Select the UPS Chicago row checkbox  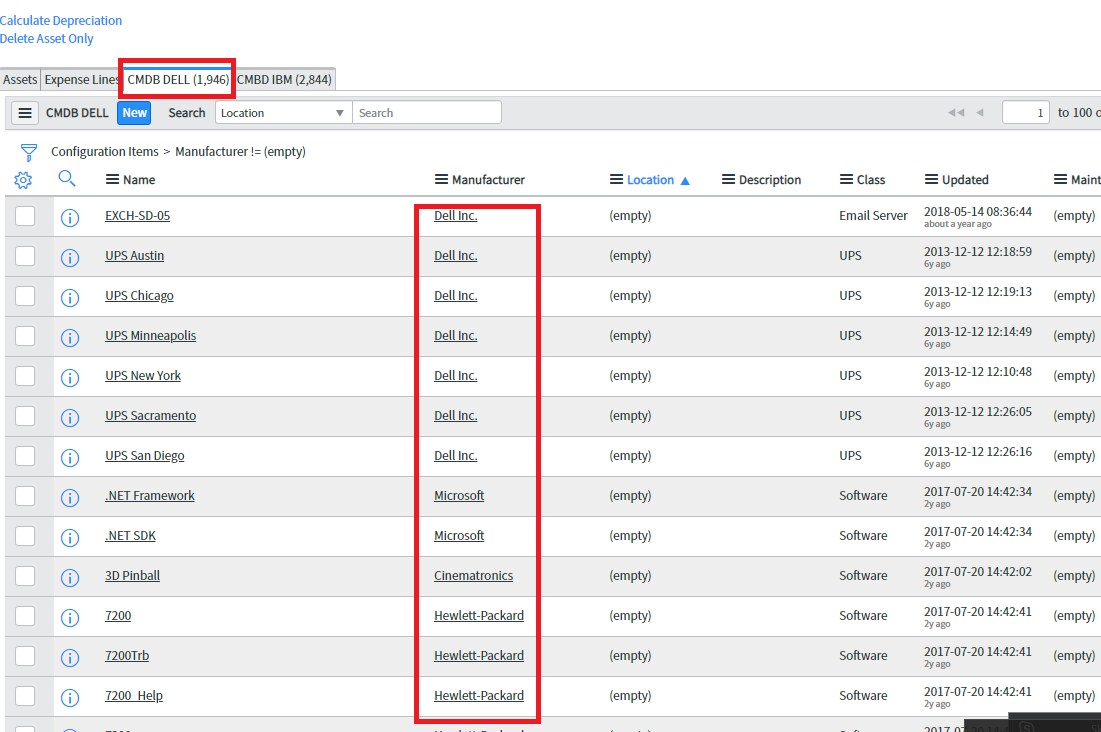[25, 296]
